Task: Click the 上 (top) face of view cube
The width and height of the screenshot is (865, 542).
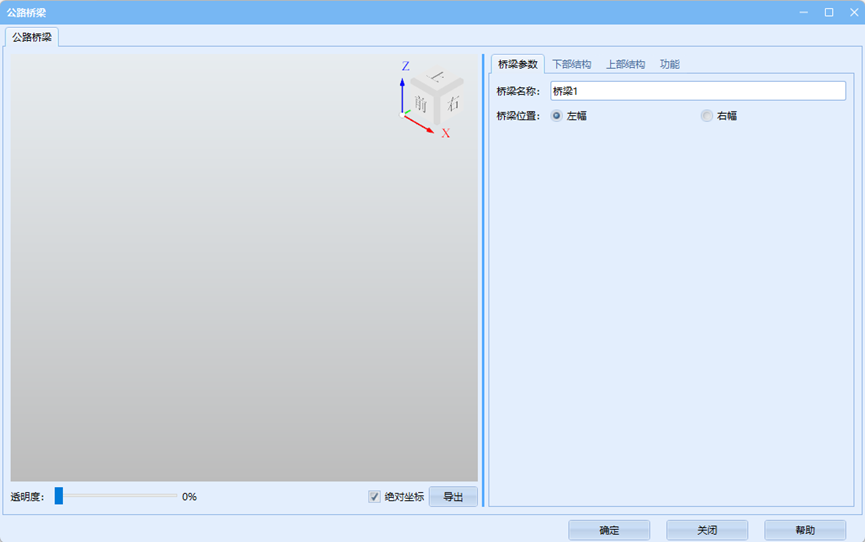Action: pos(436,79)
